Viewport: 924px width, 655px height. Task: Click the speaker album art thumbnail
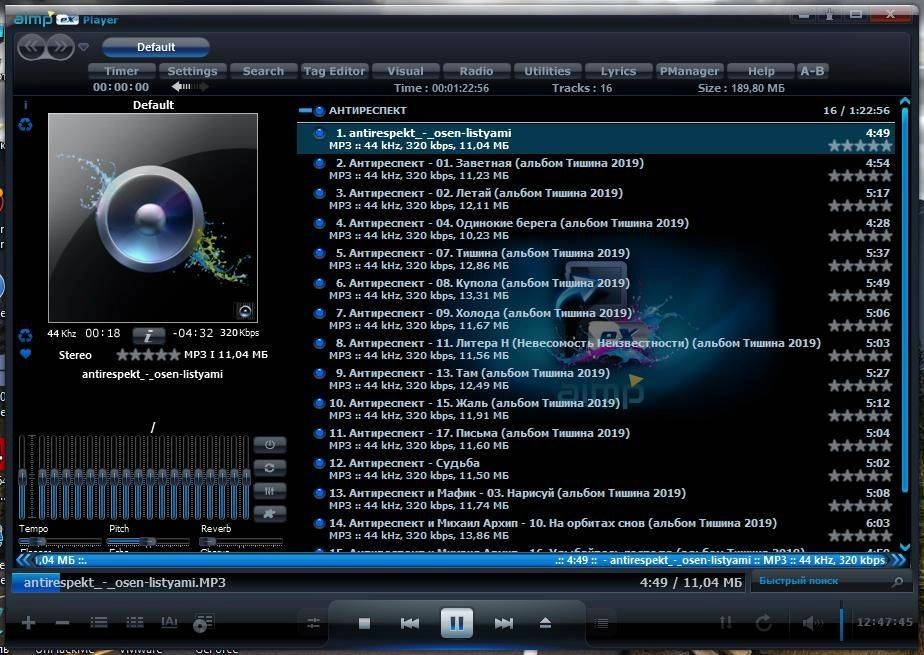153,217
